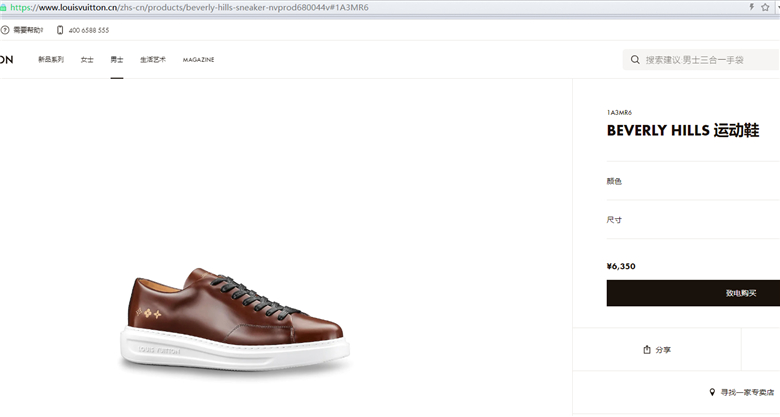The width and height of the screenshot is (780, 417).
Task: Click the help question mark icon
Action: [x=5, y=30]
